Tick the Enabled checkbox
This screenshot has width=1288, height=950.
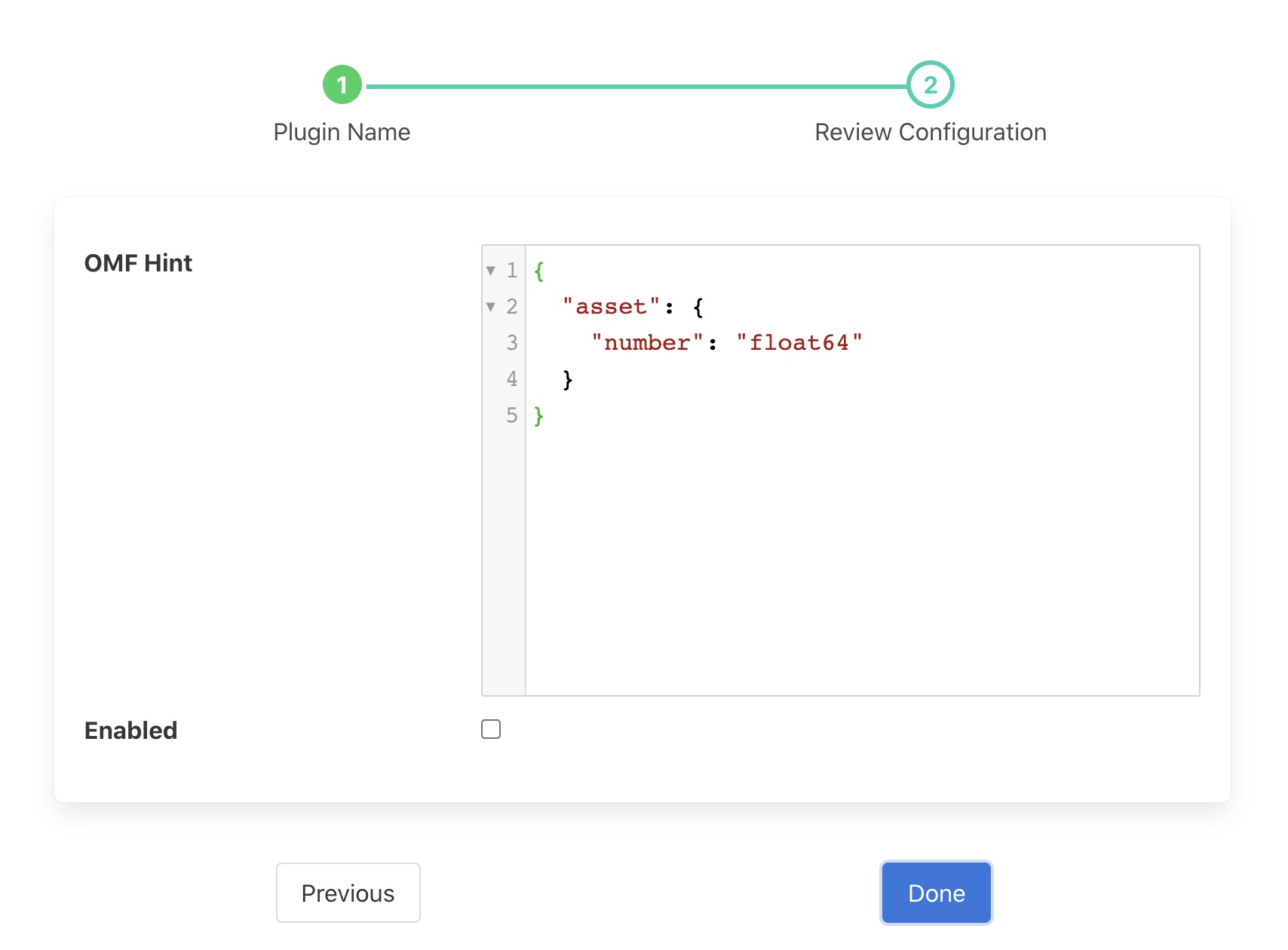[x=491, y=729]
